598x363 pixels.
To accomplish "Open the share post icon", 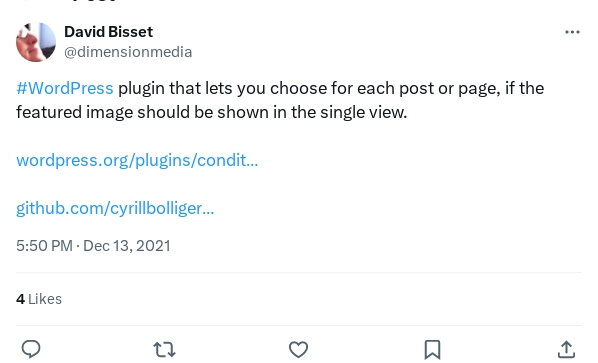I will tap(566, 349).
